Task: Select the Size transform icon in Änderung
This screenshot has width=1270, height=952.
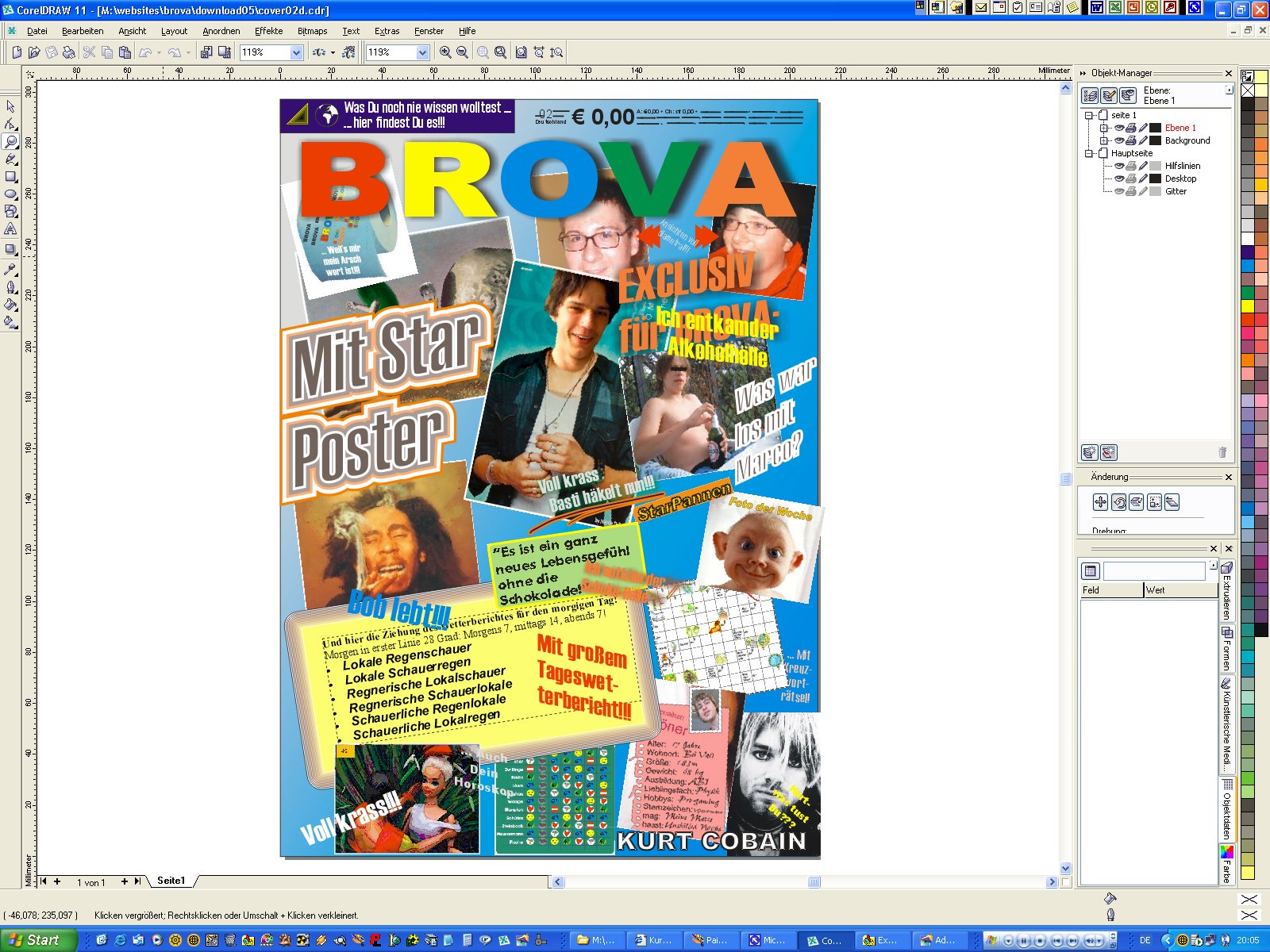Action: click(x=1154, y=502)
